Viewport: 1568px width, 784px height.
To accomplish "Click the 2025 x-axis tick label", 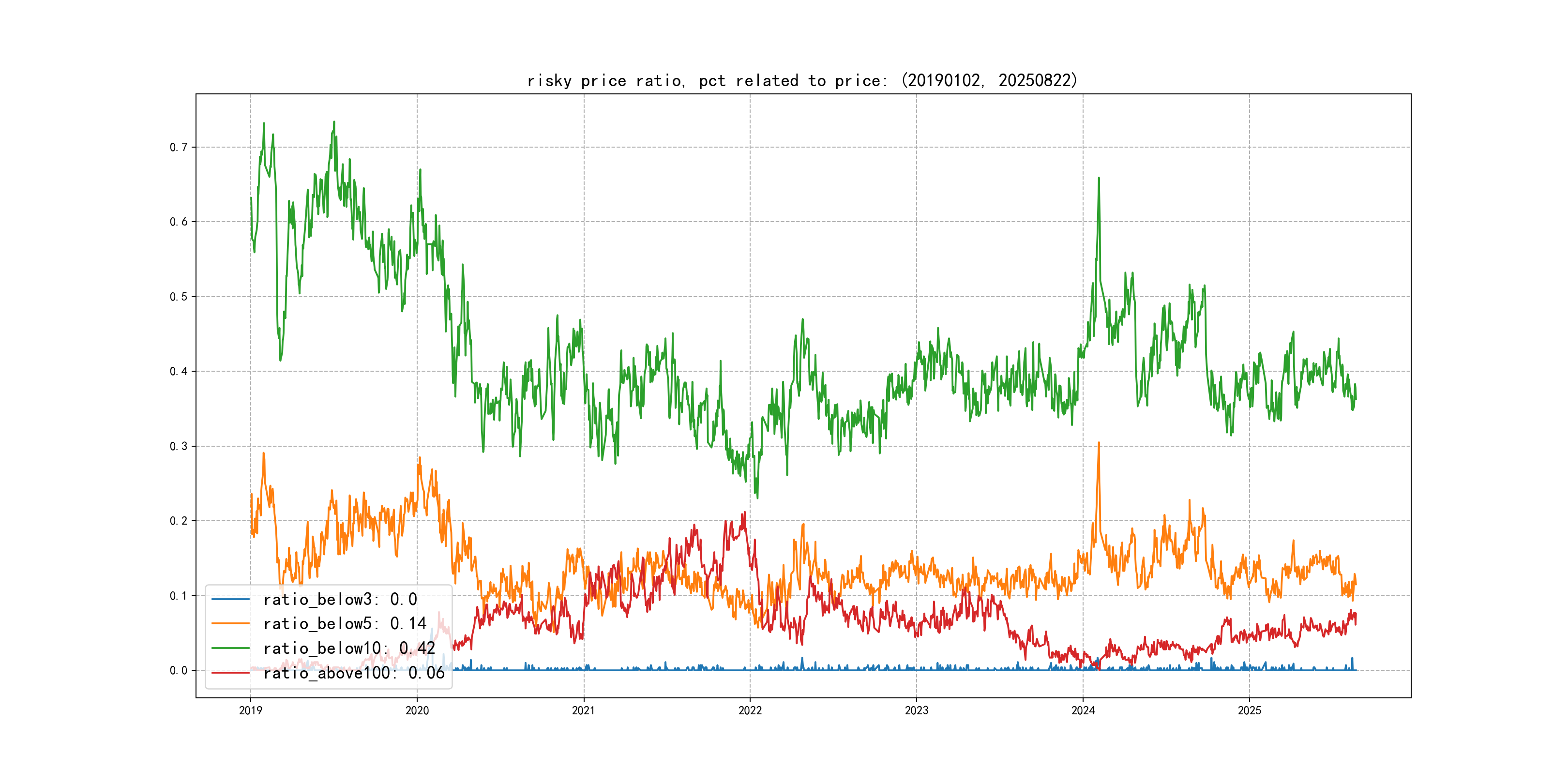I will 1250,710.
